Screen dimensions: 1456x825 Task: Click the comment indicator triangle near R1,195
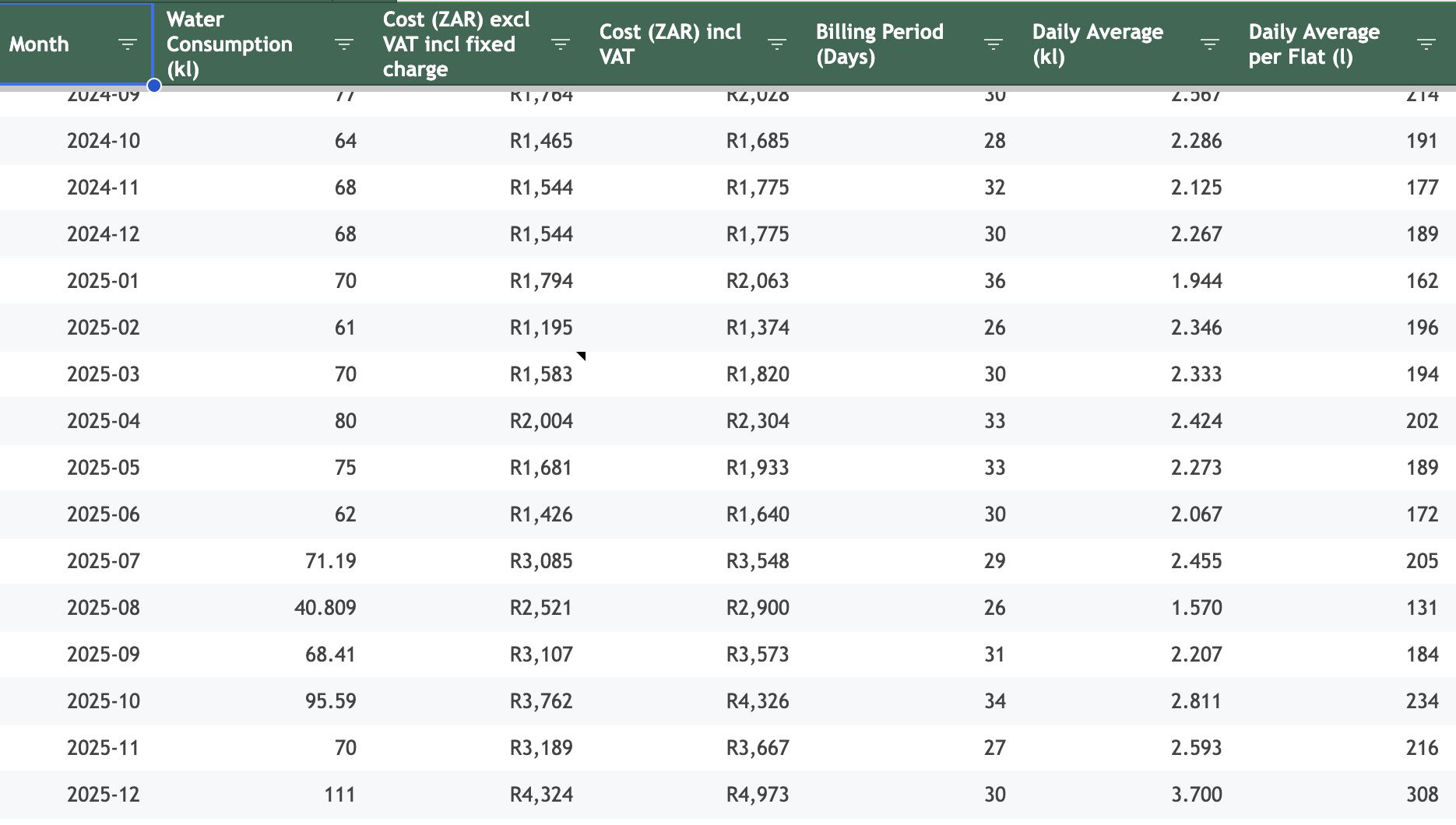point(582,356)
